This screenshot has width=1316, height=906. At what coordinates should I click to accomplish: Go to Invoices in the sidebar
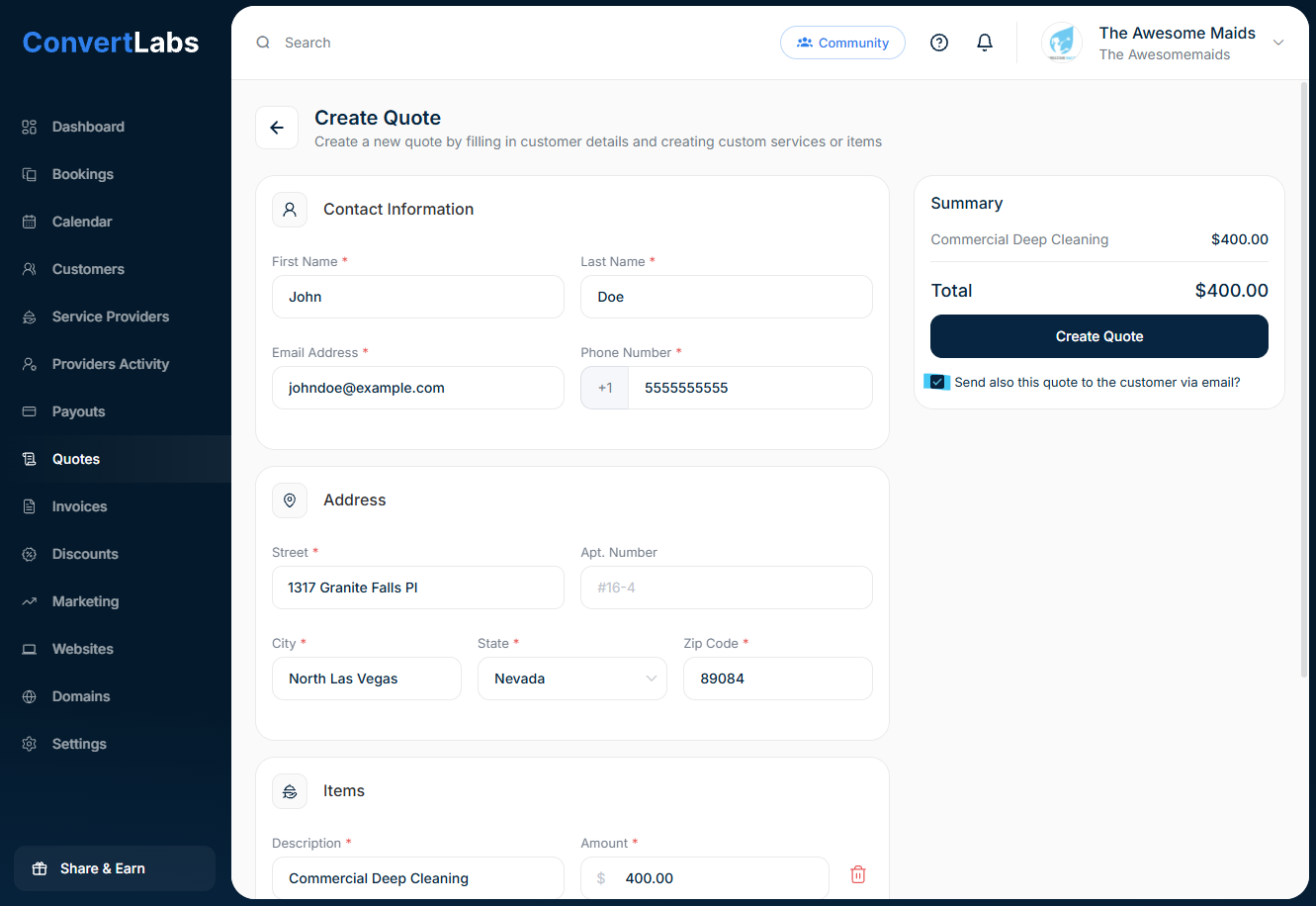79,506
